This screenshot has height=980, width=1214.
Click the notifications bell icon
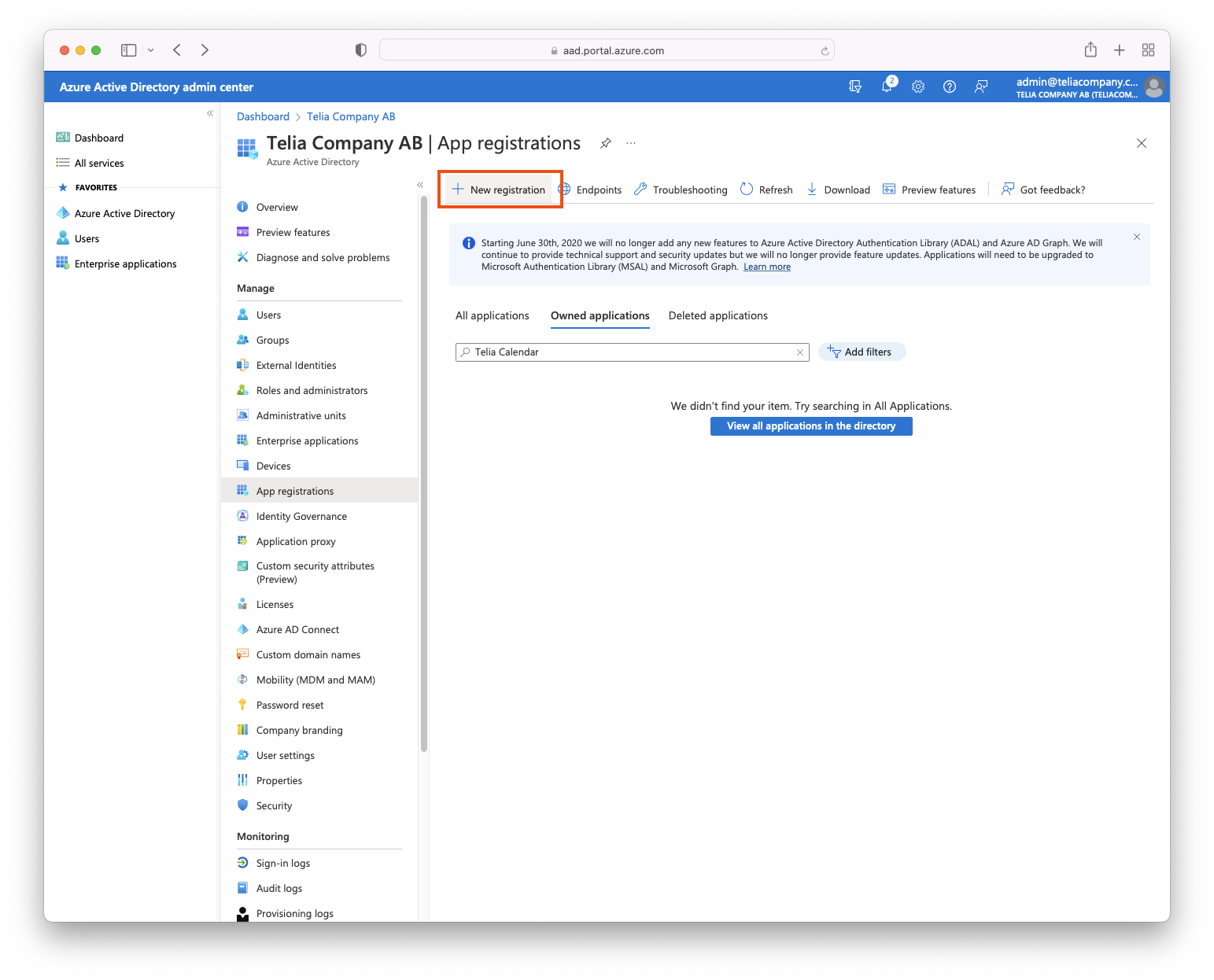(x=887, y=87)
